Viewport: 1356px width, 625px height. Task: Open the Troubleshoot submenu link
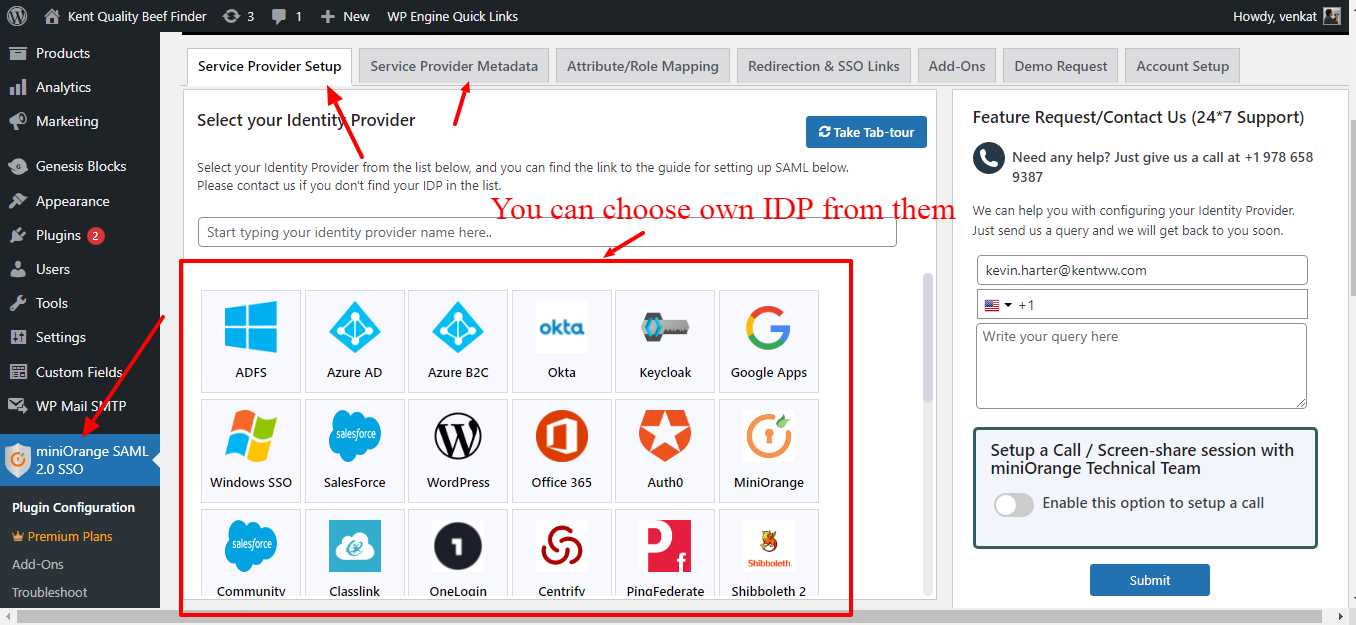tap(49, 592)
